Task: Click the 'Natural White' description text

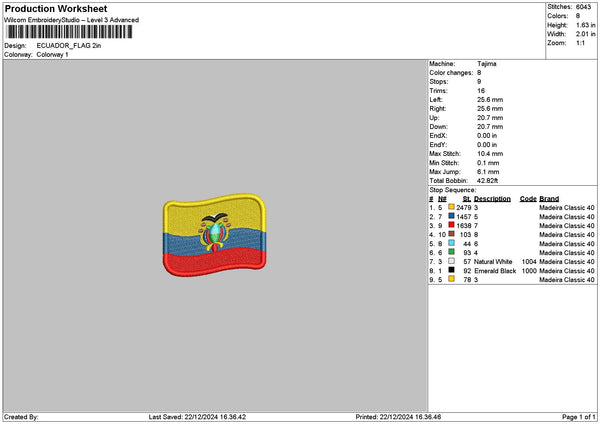Action: click(x=493, y=262)
